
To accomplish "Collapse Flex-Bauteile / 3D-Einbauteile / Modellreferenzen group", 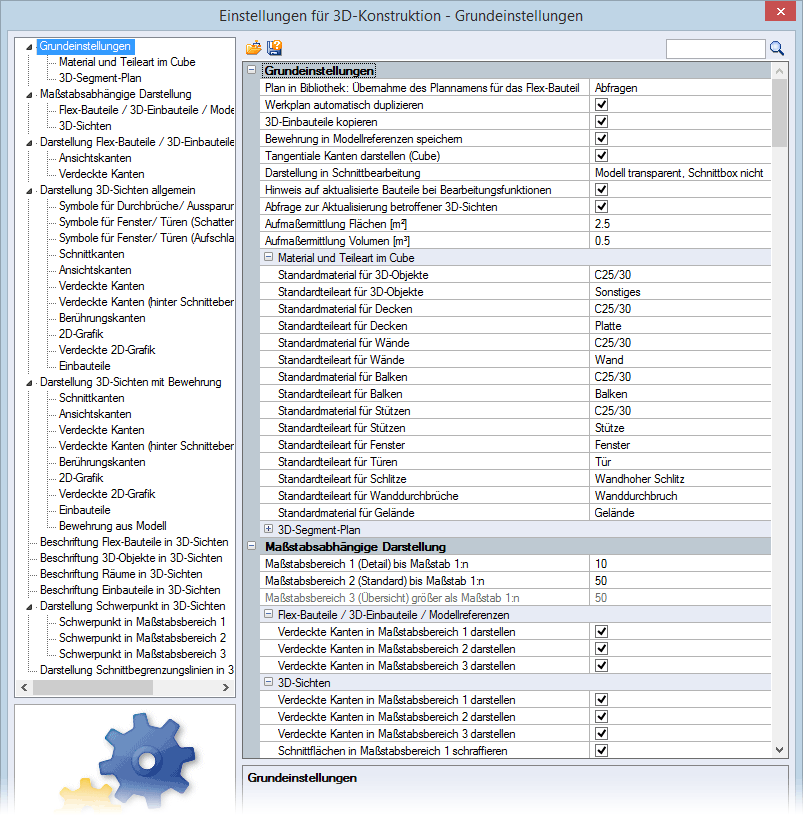I will coord(268,614).
